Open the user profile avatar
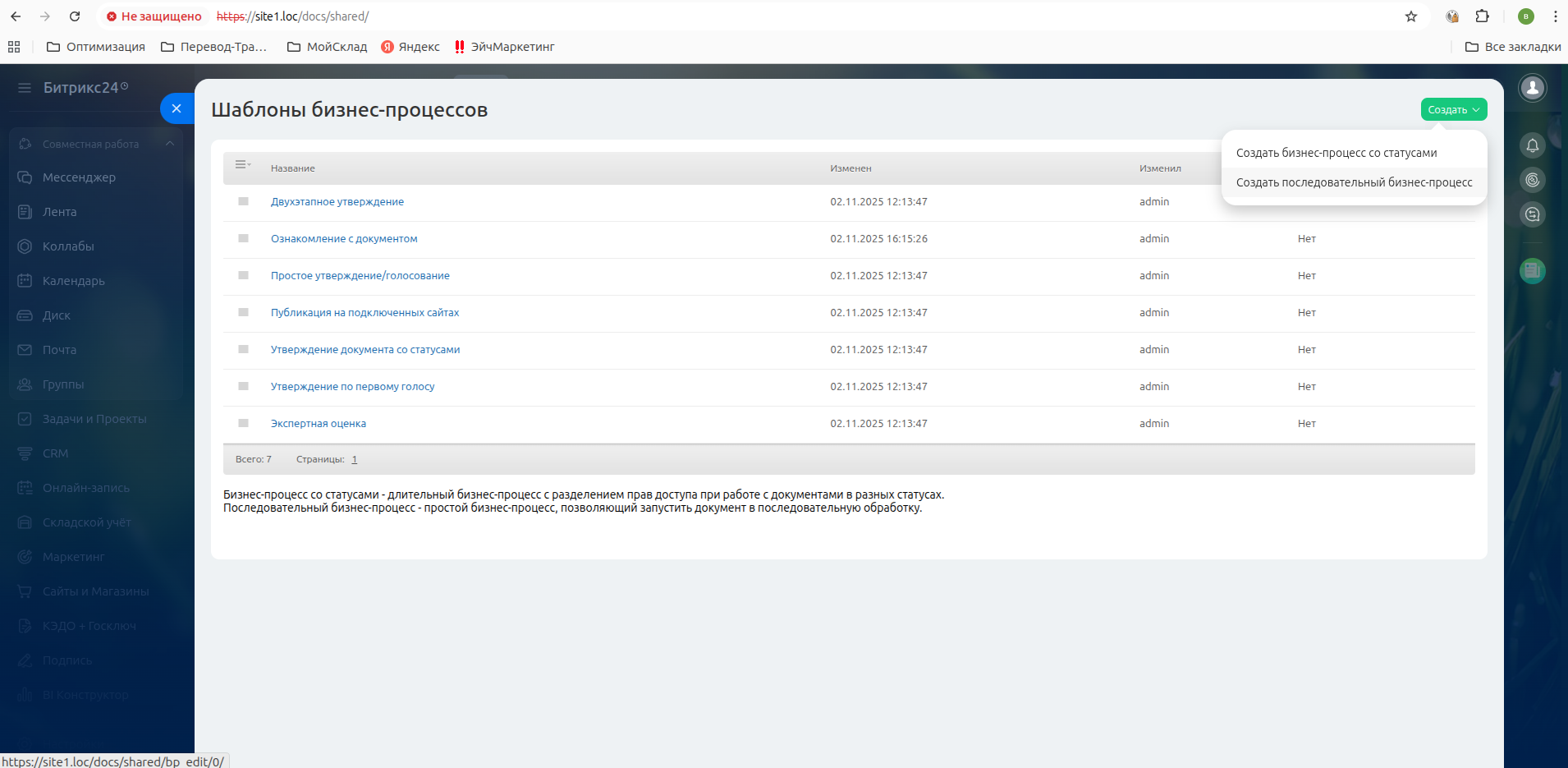The width and height of the screenshot is (1568, 768). (x=1532, y=88)
